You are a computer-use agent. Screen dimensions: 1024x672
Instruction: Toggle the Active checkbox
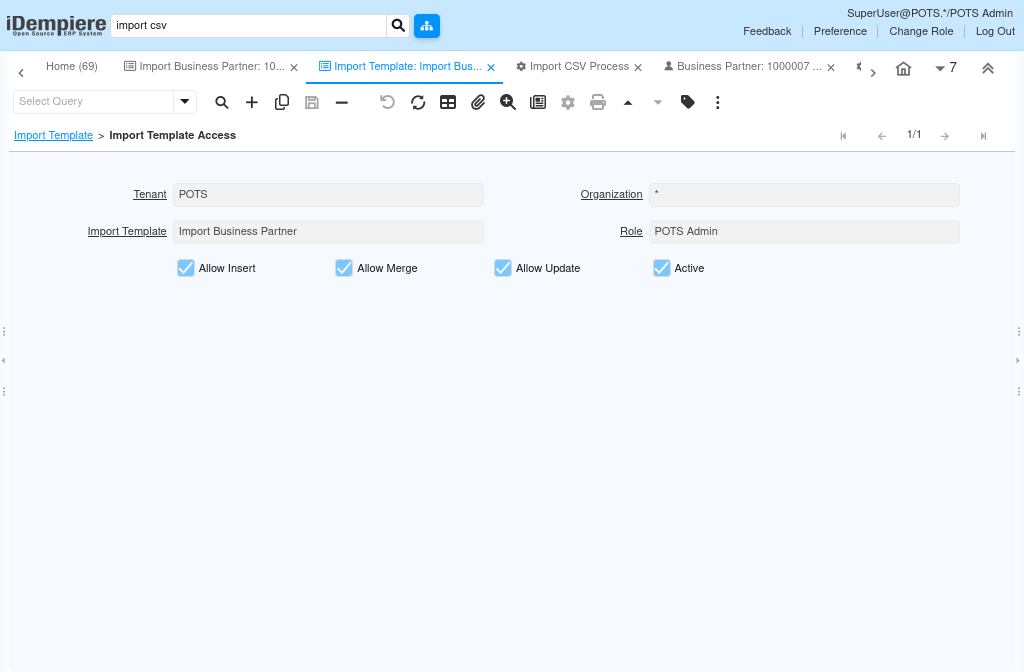click(x=662, y=268)
